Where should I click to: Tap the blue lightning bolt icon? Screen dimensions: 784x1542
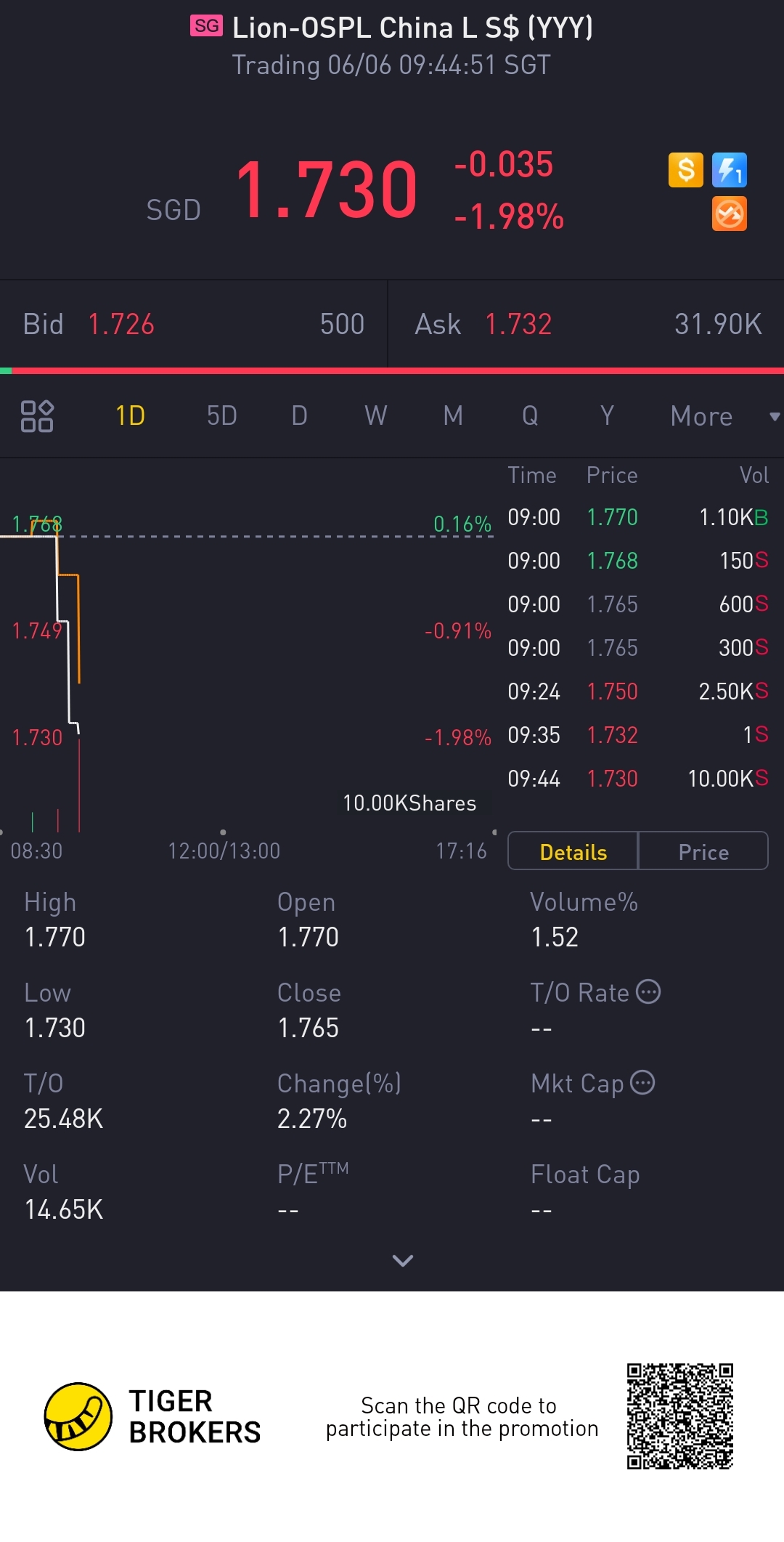tap(729, 171)
